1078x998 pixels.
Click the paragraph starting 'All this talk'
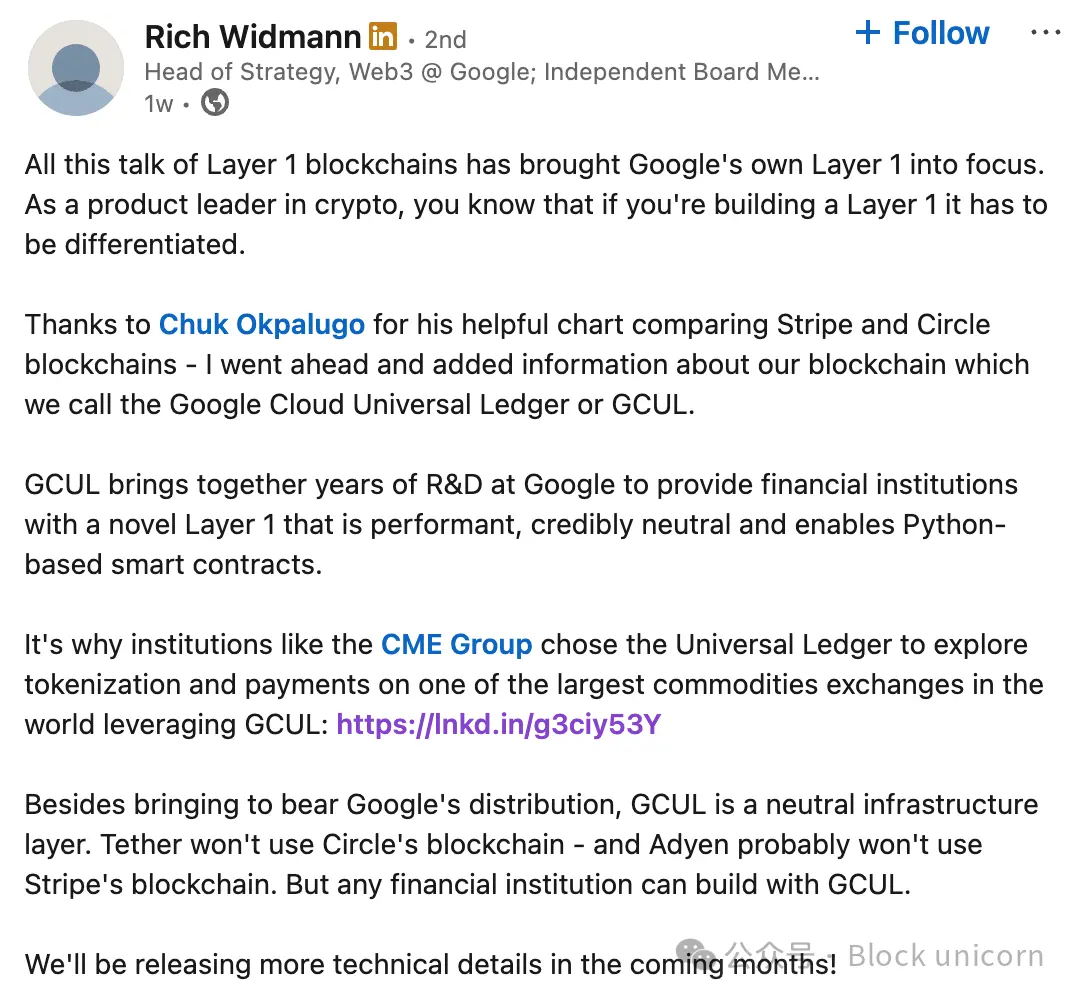(536, 205)
